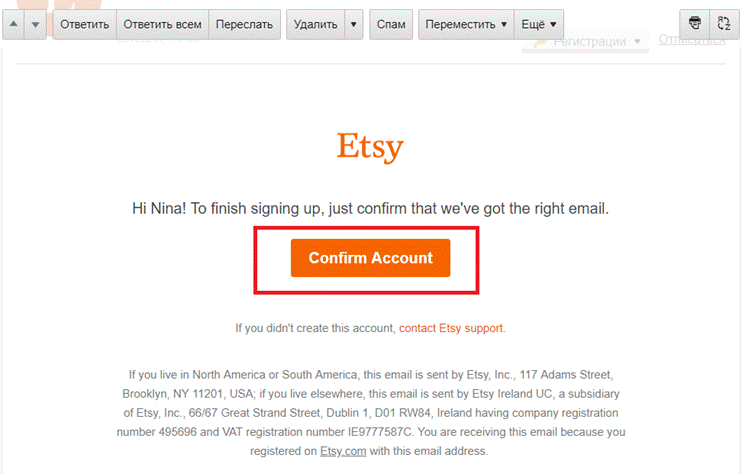755x474 pixels.
Task: Follow the Etsy.com link in footer
Action: [x=343, y=451]
